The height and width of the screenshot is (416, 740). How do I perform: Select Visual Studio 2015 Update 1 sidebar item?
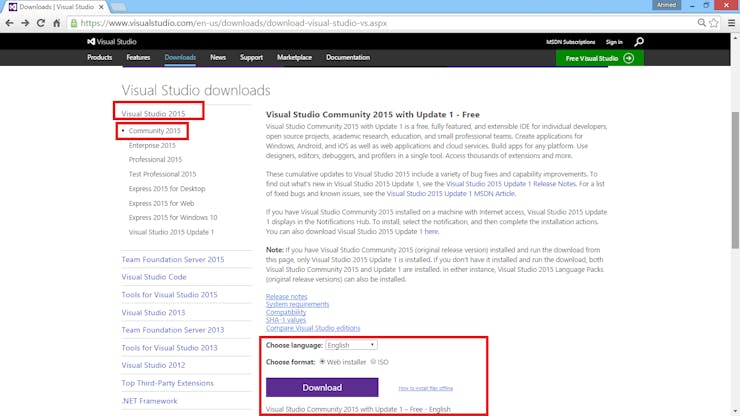(171, 232)
